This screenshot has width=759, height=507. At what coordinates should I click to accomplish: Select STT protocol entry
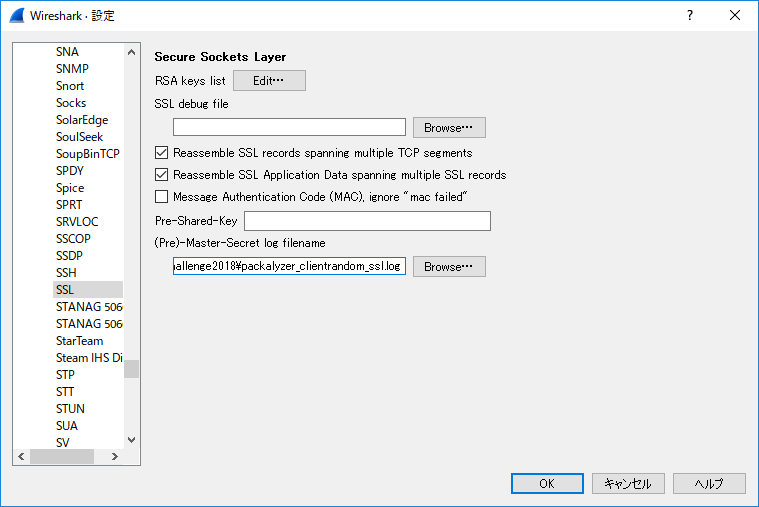pyautogui.click(x=65, y=391)
